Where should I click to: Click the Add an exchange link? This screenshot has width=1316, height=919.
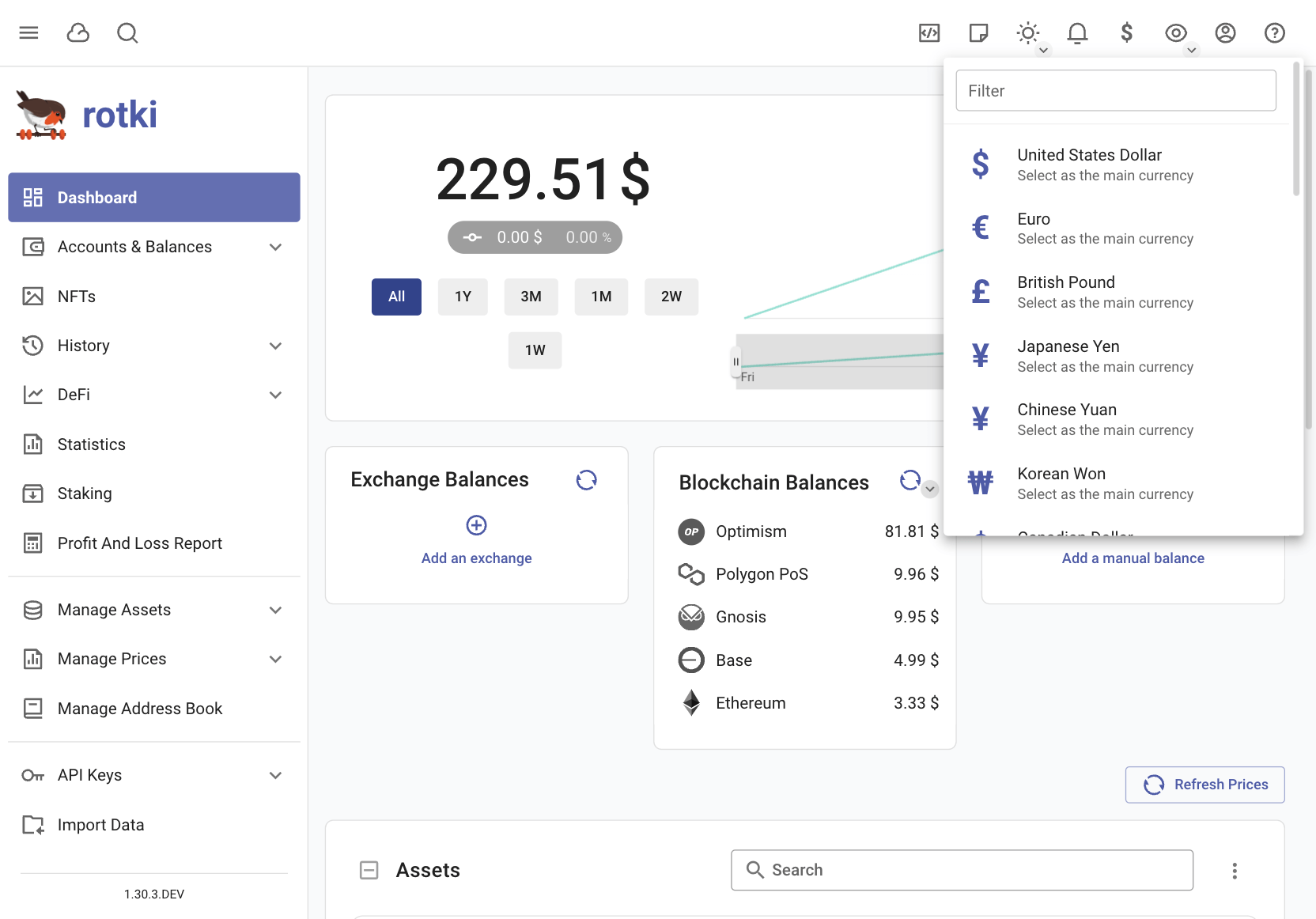pyautogui.click(x=477, y=558)
